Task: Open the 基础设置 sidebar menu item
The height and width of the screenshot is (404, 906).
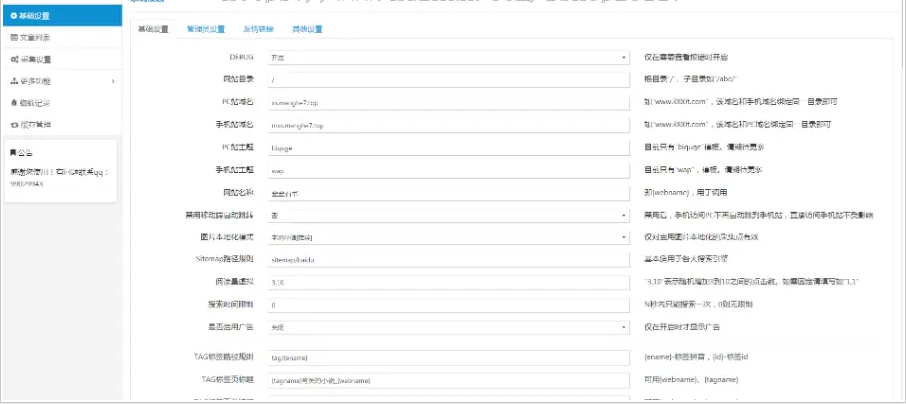Action: [x=62, y=16]
